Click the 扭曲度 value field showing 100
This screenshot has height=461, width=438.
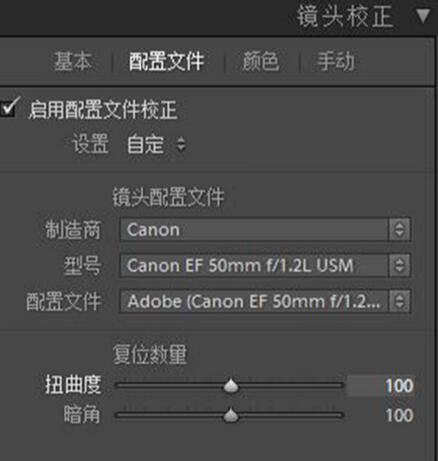tap(381, 386)
